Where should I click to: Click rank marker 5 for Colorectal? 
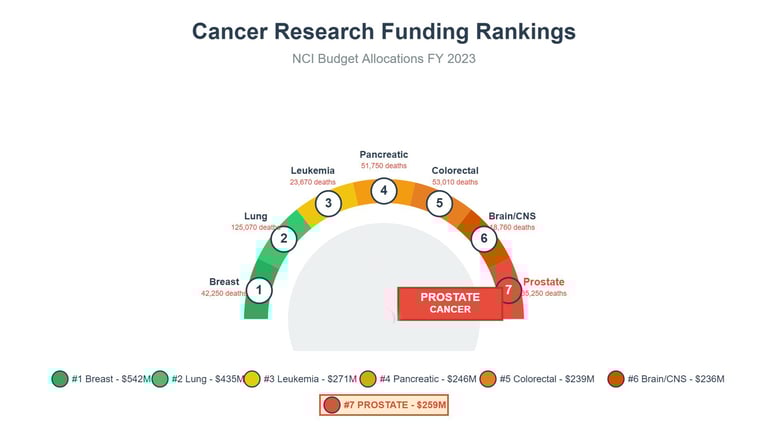[439, 203]
